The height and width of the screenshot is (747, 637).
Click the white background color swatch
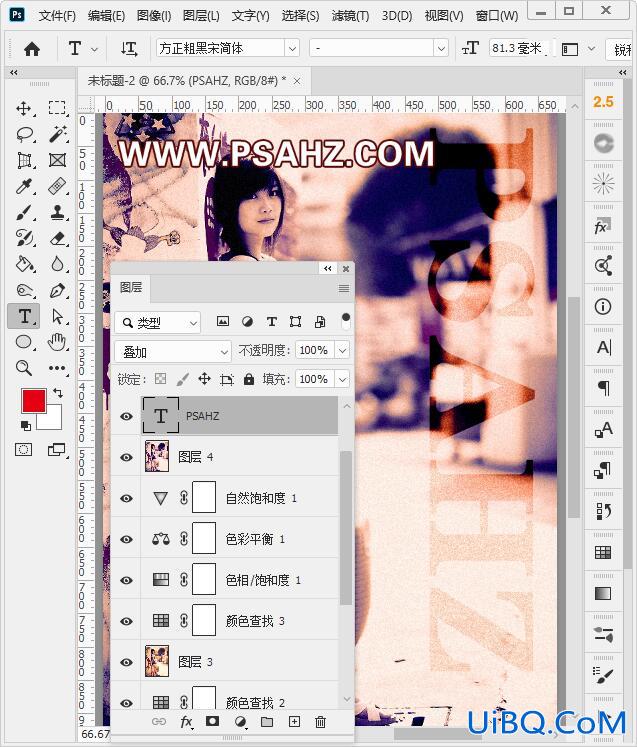pos(53,420)
